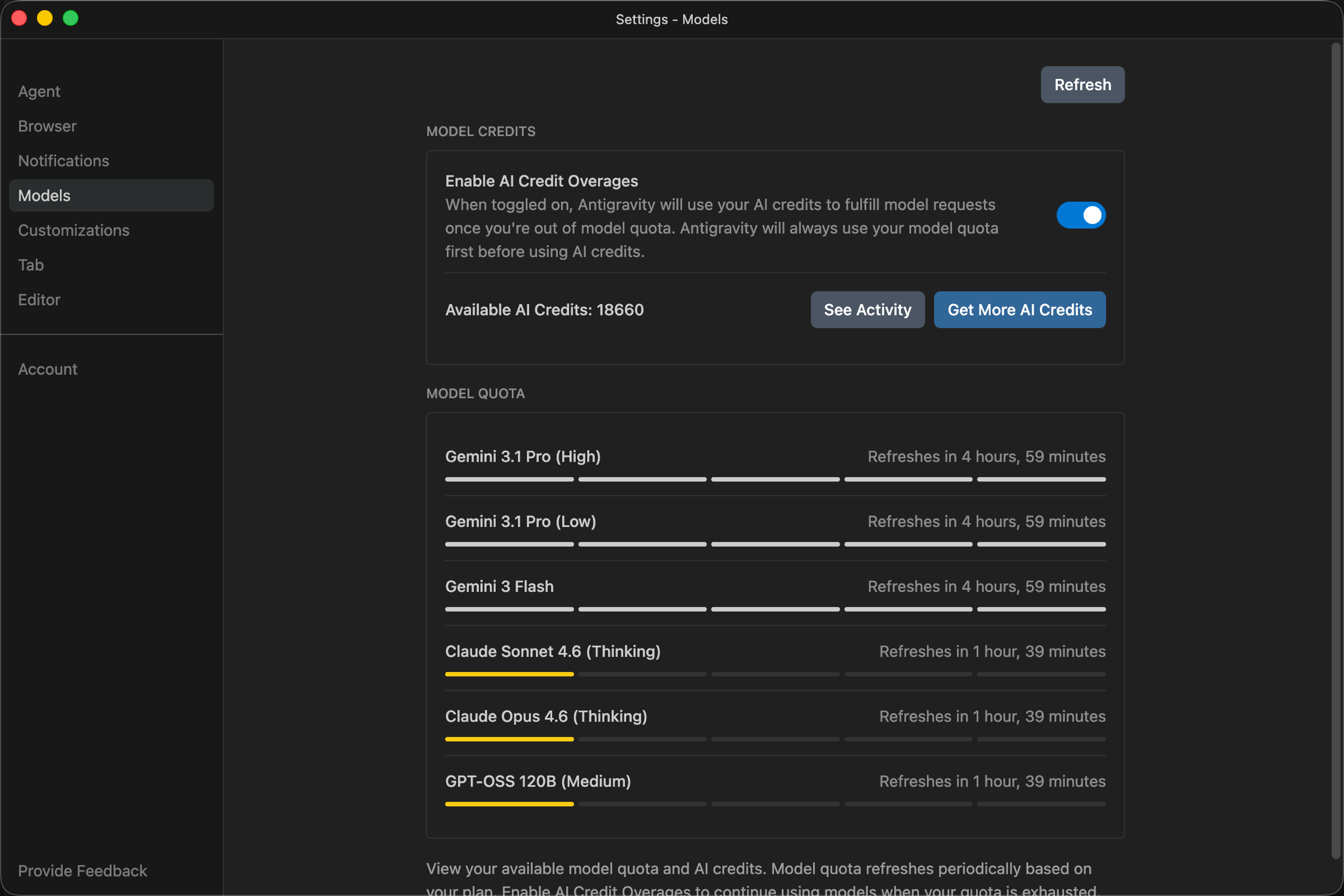This screenshot has height=896, width=1344.
Task: Click Gemini 3.1 Pro (High) quota bar
Action: 775,479
